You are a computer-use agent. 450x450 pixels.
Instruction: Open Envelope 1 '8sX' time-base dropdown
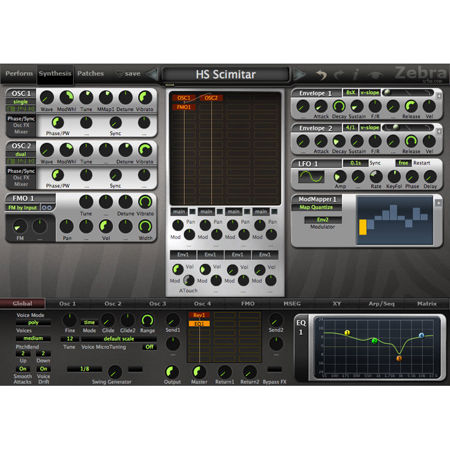[350, 92]
